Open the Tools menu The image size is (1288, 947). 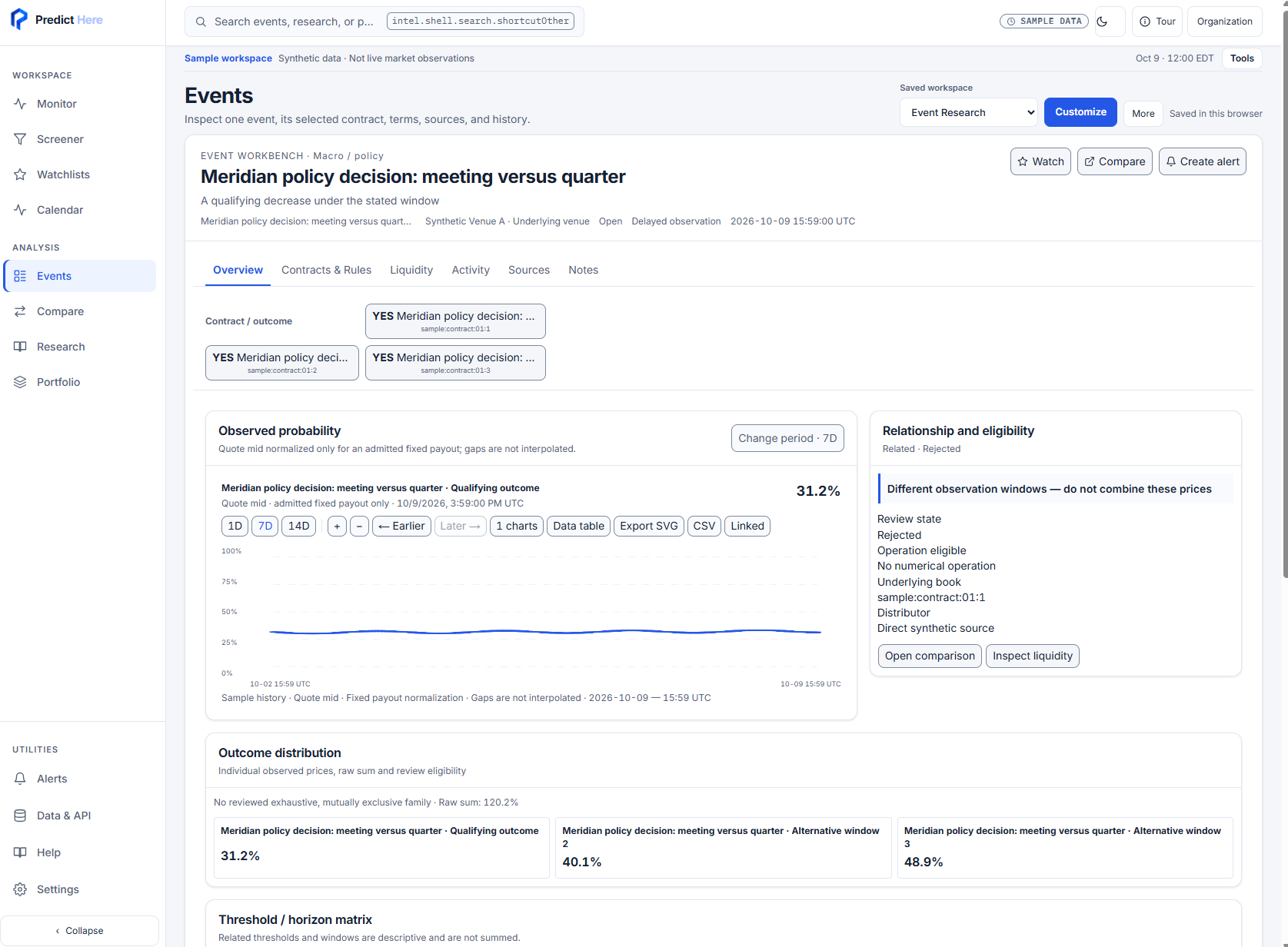click(1242, 58)
